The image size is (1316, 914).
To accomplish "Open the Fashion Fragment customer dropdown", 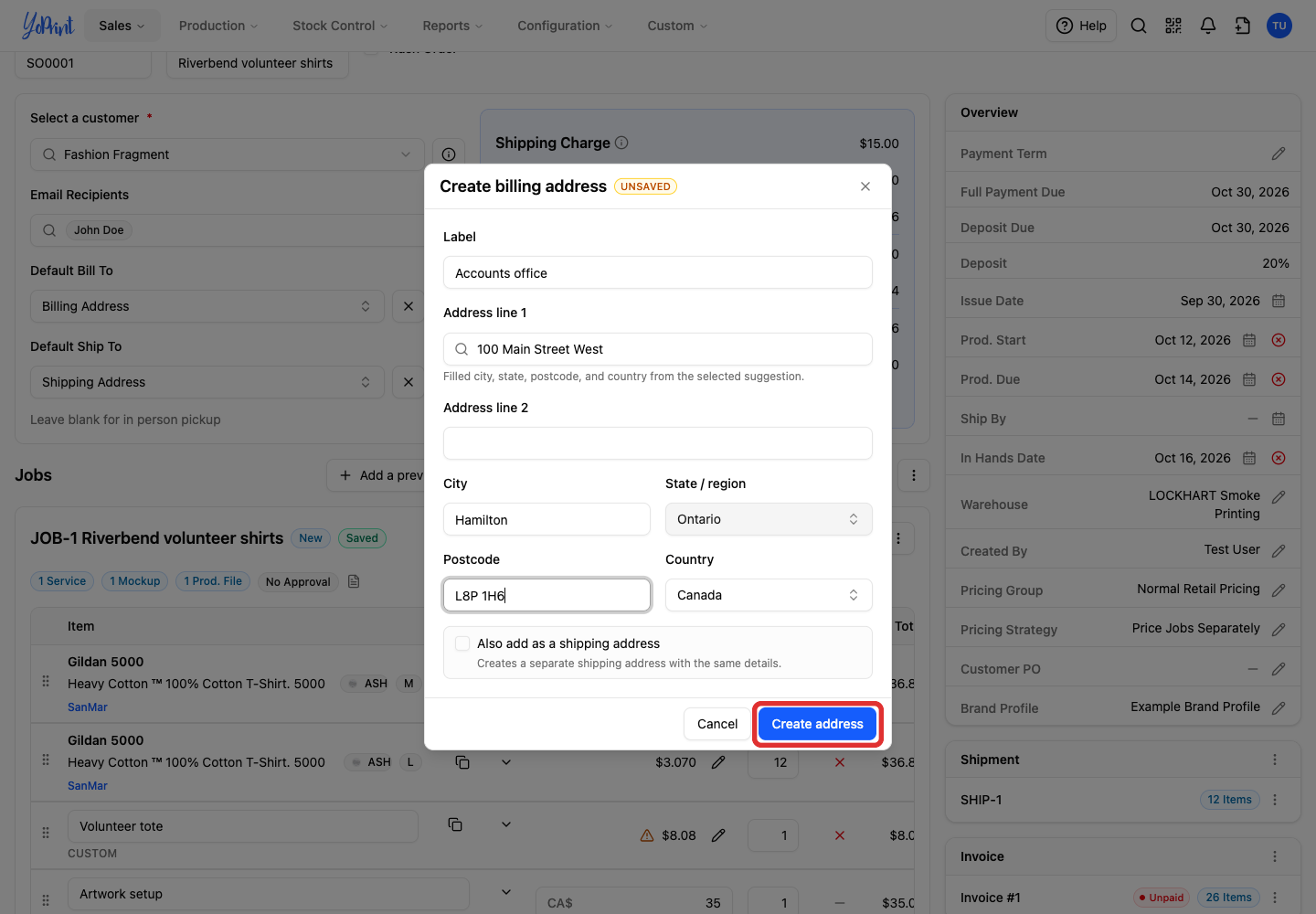I will [228, 154].
